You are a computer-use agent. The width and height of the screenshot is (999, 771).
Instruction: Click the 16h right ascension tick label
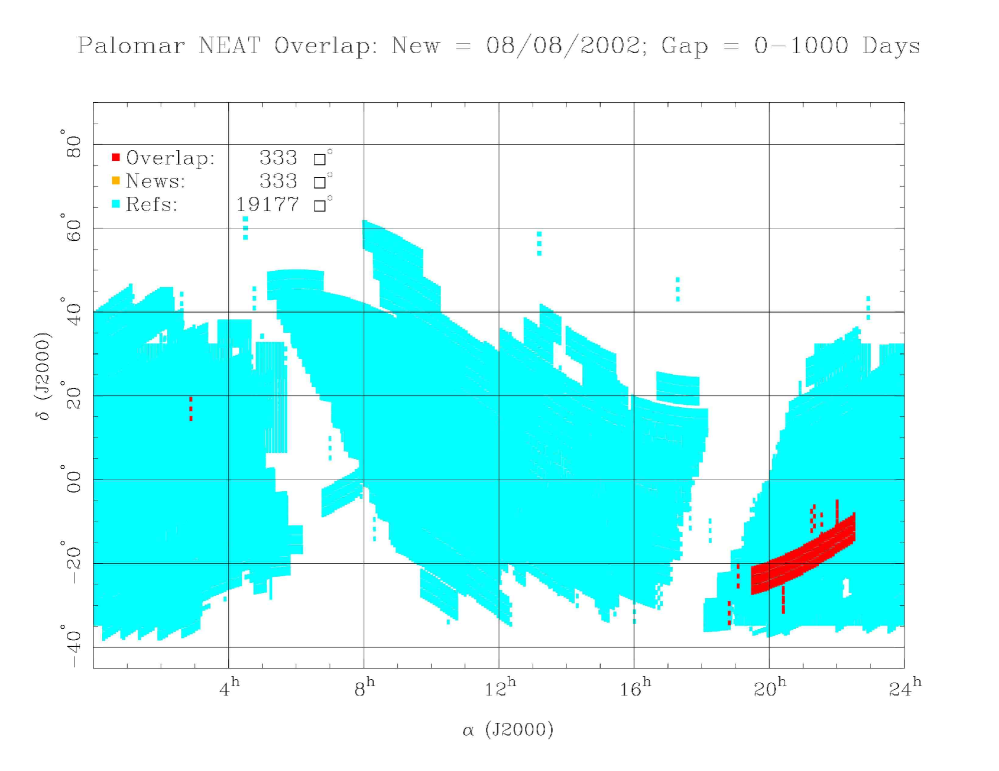pos(635,688)
